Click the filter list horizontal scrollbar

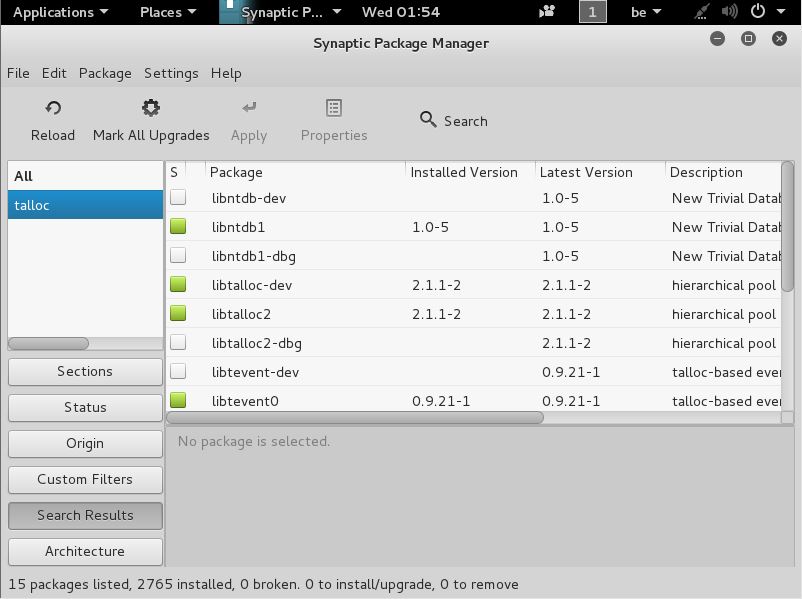point(49,343)
